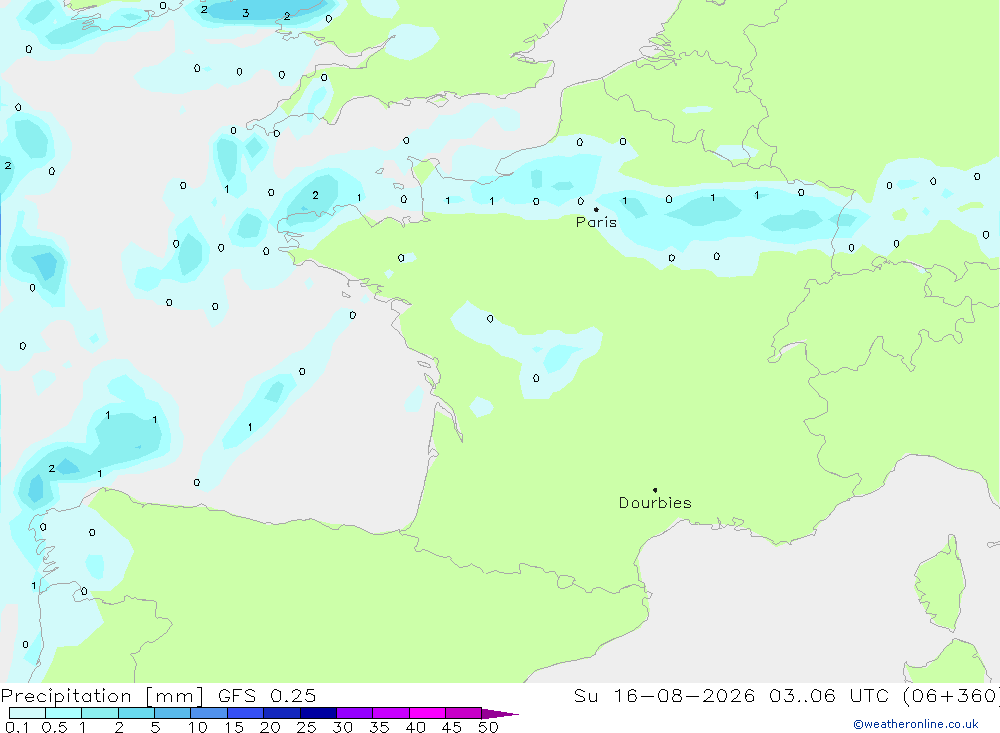Pick the 40–45 mm magenta legend swatch
This screenshot has width=1000, height=733.
click(427, 713)
